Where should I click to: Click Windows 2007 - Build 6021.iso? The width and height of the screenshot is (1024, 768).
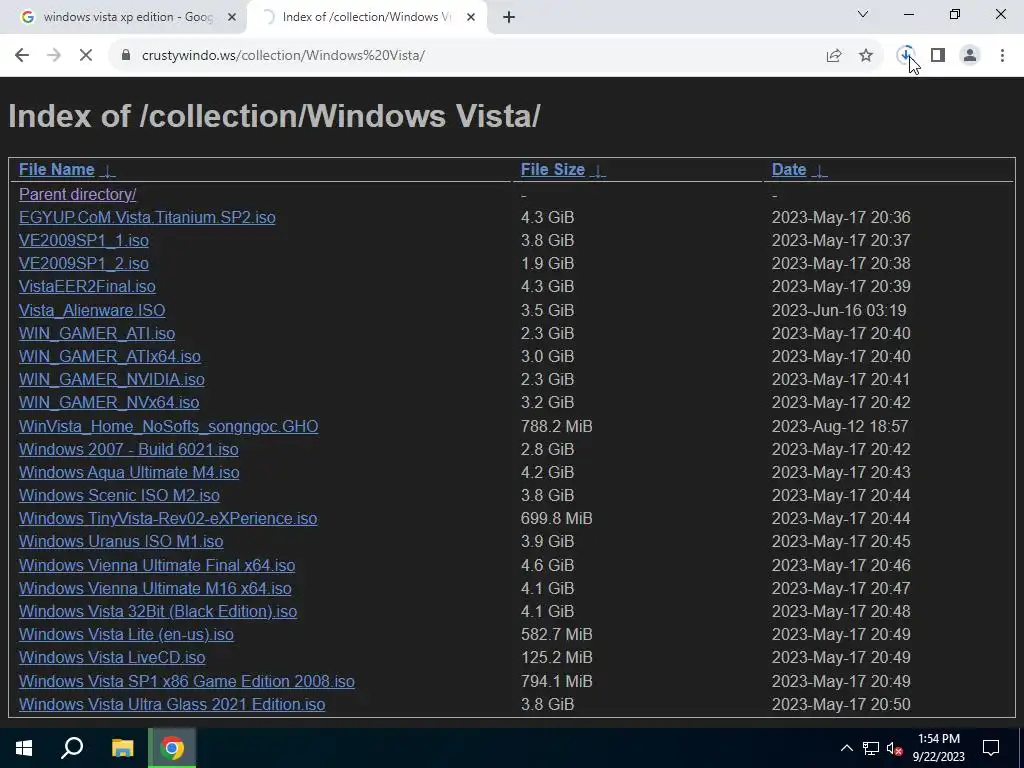(x=129, y=449)
